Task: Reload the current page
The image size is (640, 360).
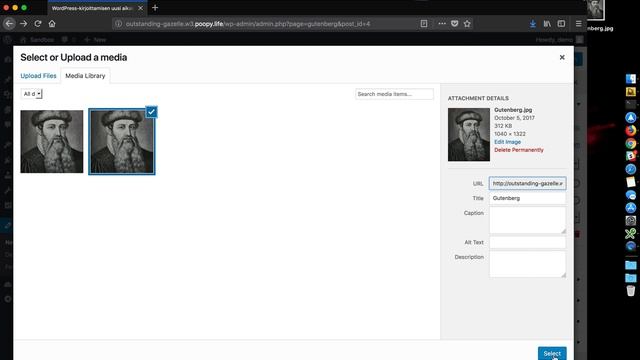Action: (38, 24)
